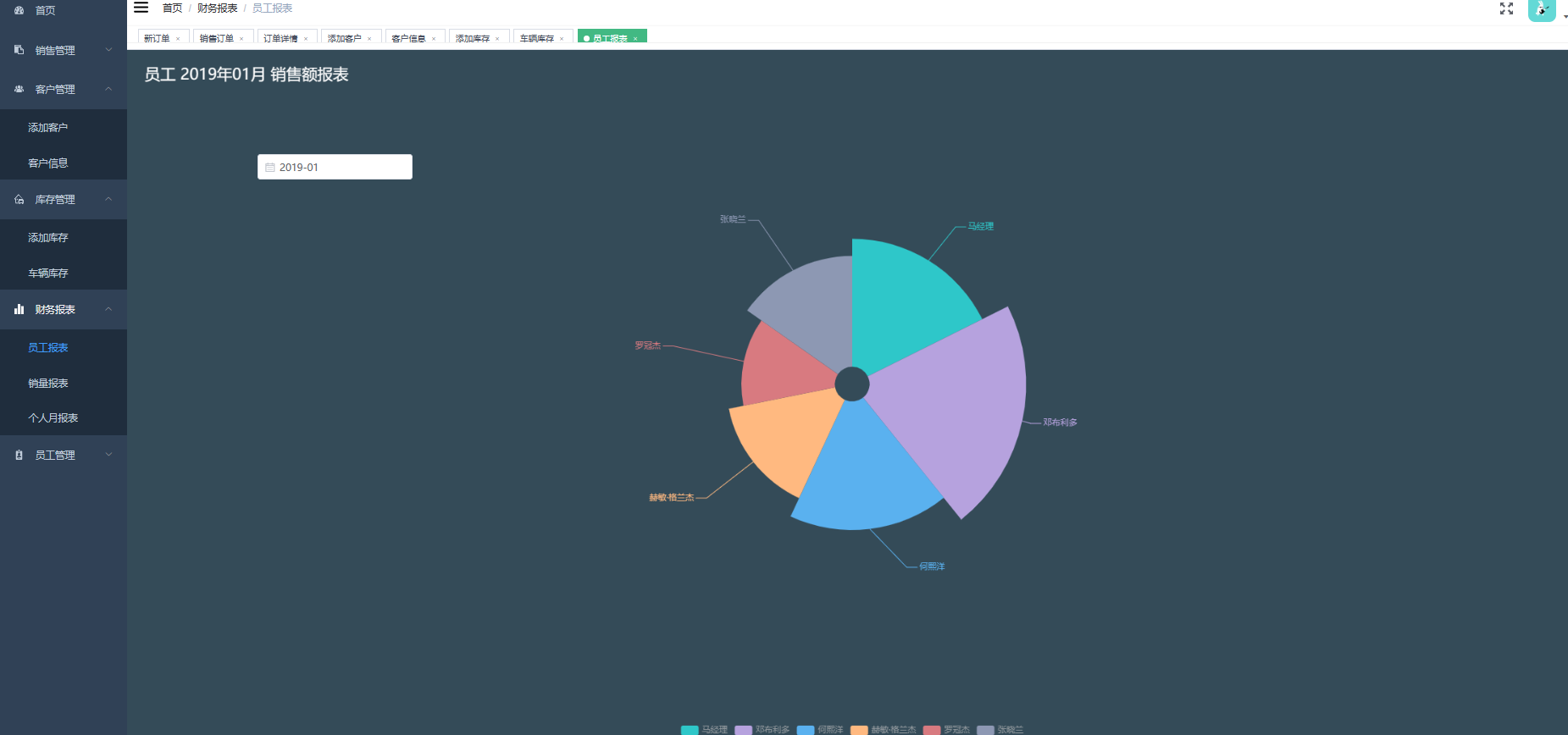Open 添加库存 in the sidebar menu
1568x735 pixels.
(64, 237)
